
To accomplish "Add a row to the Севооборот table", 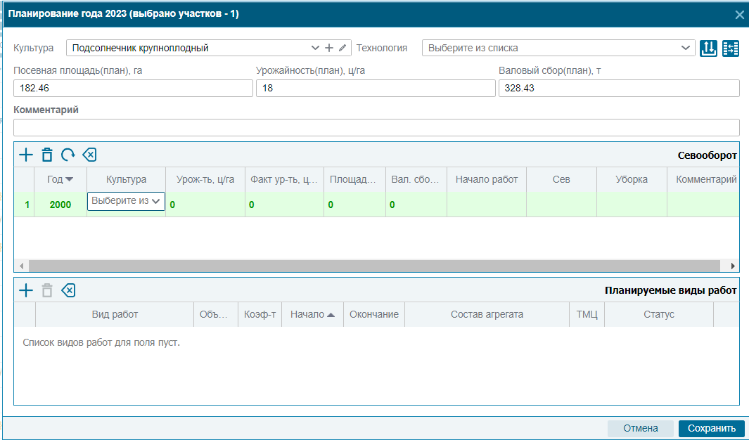I will point(26,155).
